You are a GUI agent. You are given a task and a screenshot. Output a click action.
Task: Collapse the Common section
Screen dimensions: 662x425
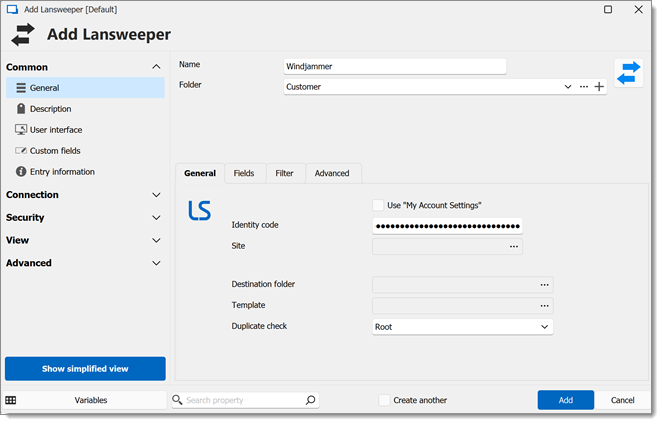(x=156, y=67)
